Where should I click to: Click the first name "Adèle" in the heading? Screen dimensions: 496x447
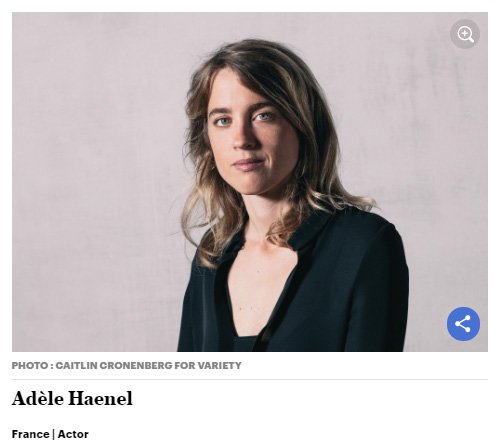point(38,398)
